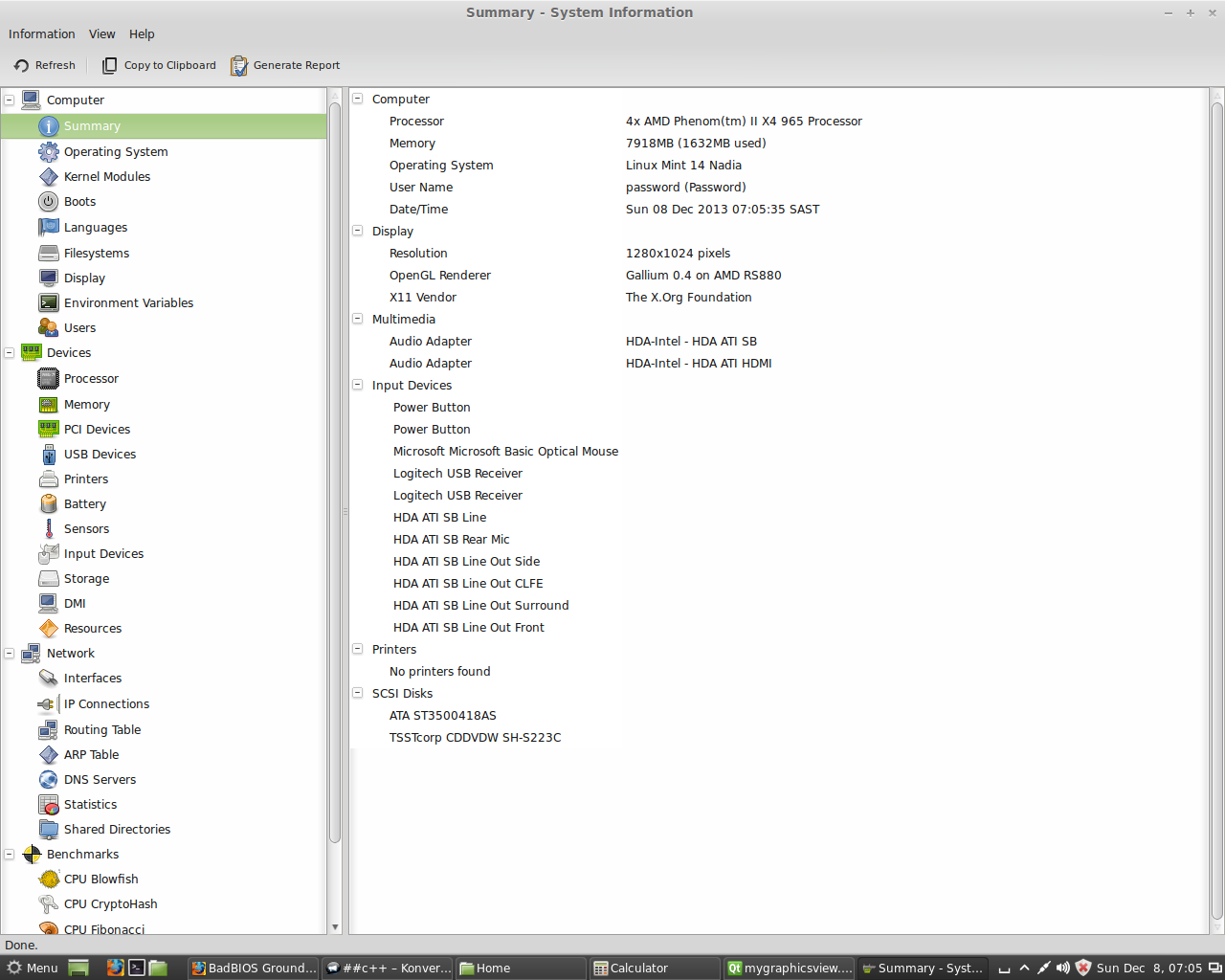The height and width of the screenshot is (980, 1225).
Task: Click Generate Report button
Action: click(285, 65)
